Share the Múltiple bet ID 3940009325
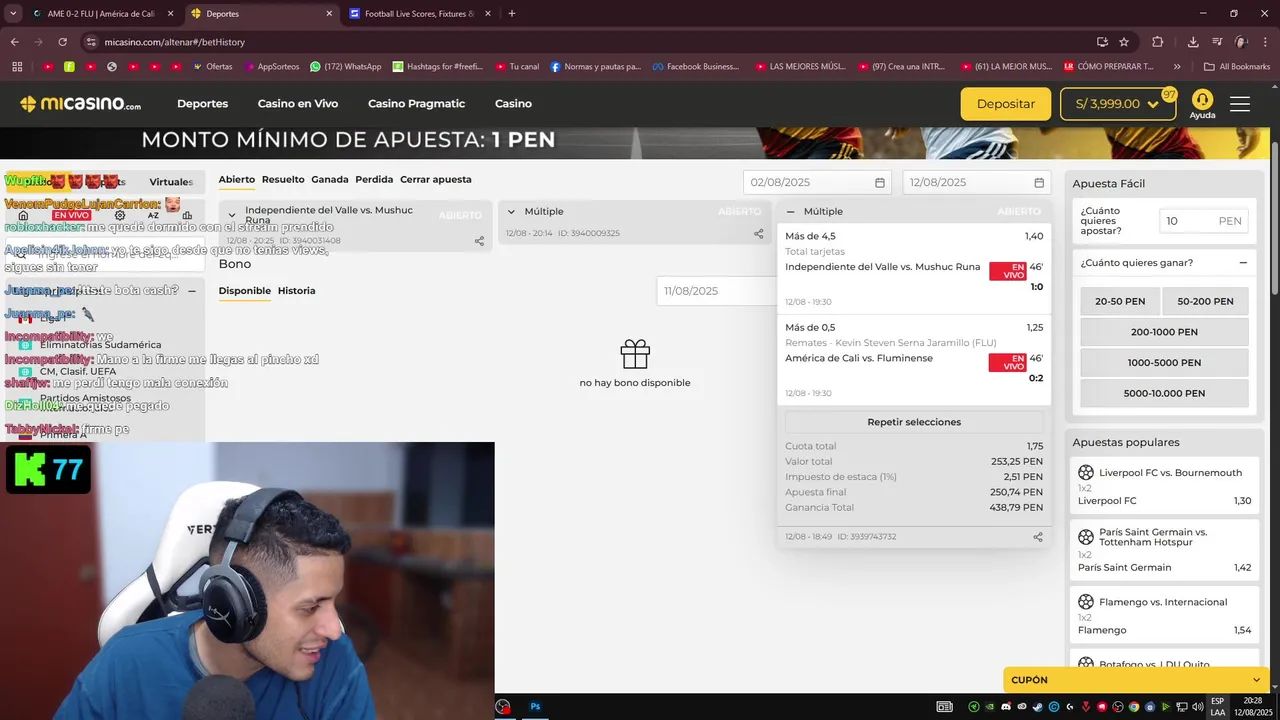The image size is (1280, 720). 758,233
